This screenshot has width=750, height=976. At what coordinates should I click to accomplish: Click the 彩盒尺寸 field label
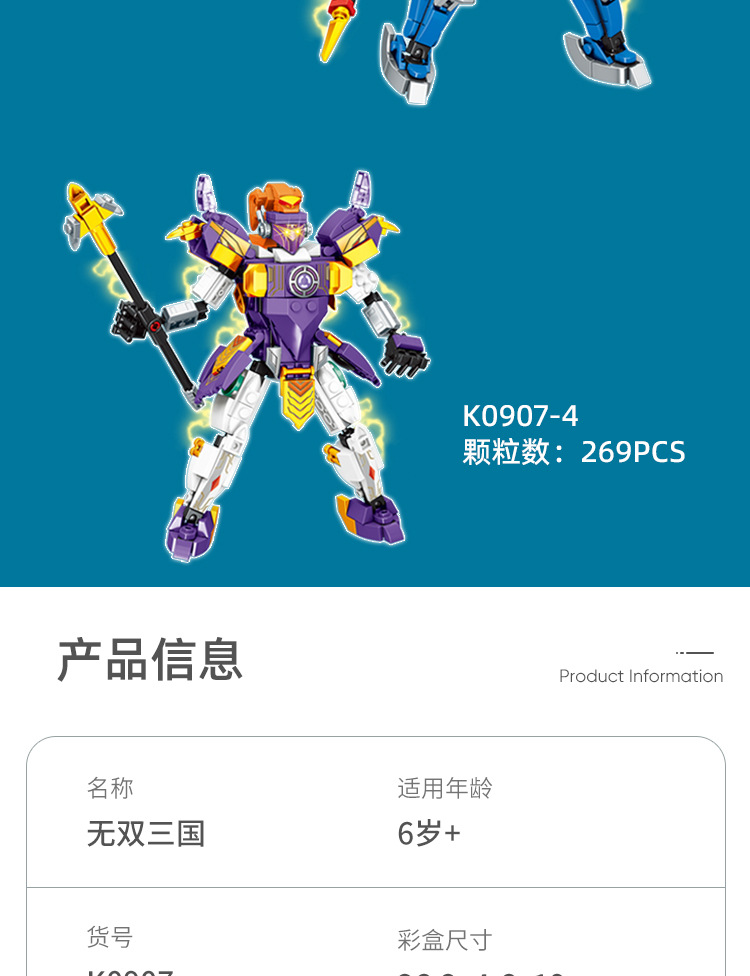coord(445,939)
